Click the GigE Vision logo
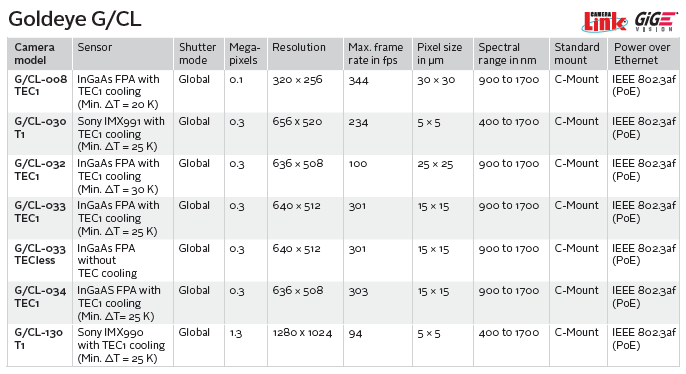The image size is (686, 374). (656, 22)
